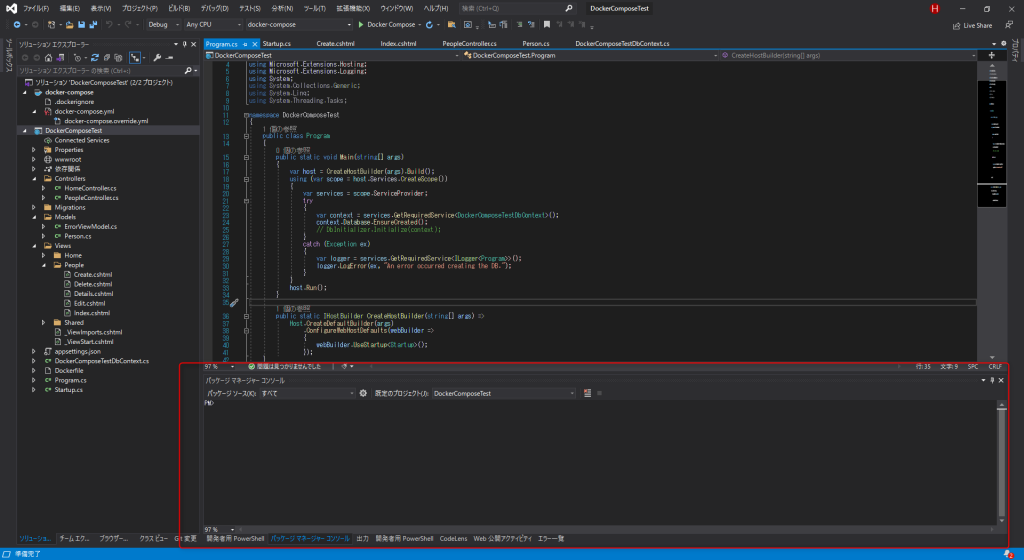Click the Visual Studio logo icon
Image resolution: width=1024 pixels, height=560 pixels.
(11, 8)
